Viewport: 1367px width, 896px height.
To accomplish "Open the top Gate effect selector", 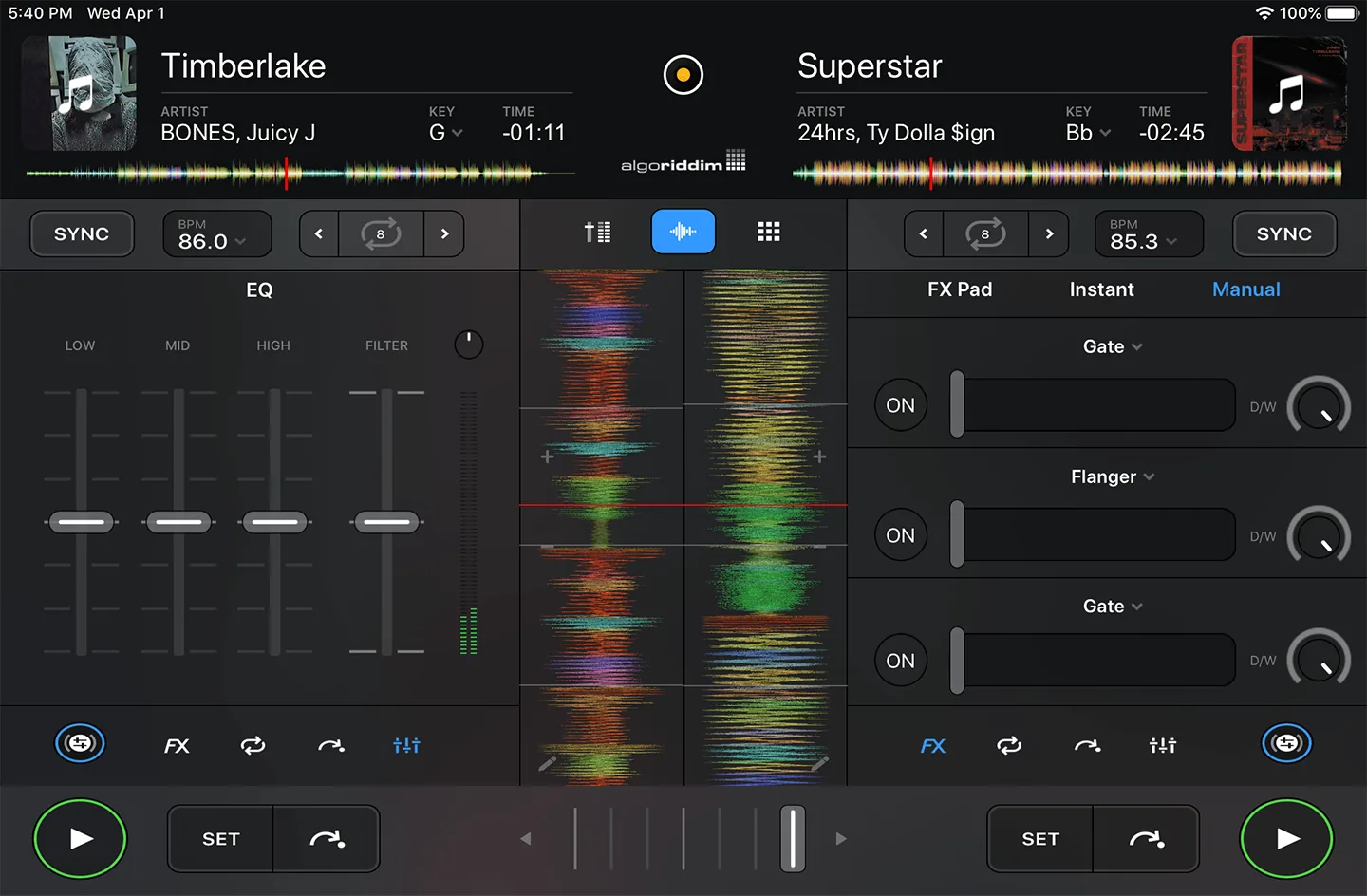I will [1113, 346].
